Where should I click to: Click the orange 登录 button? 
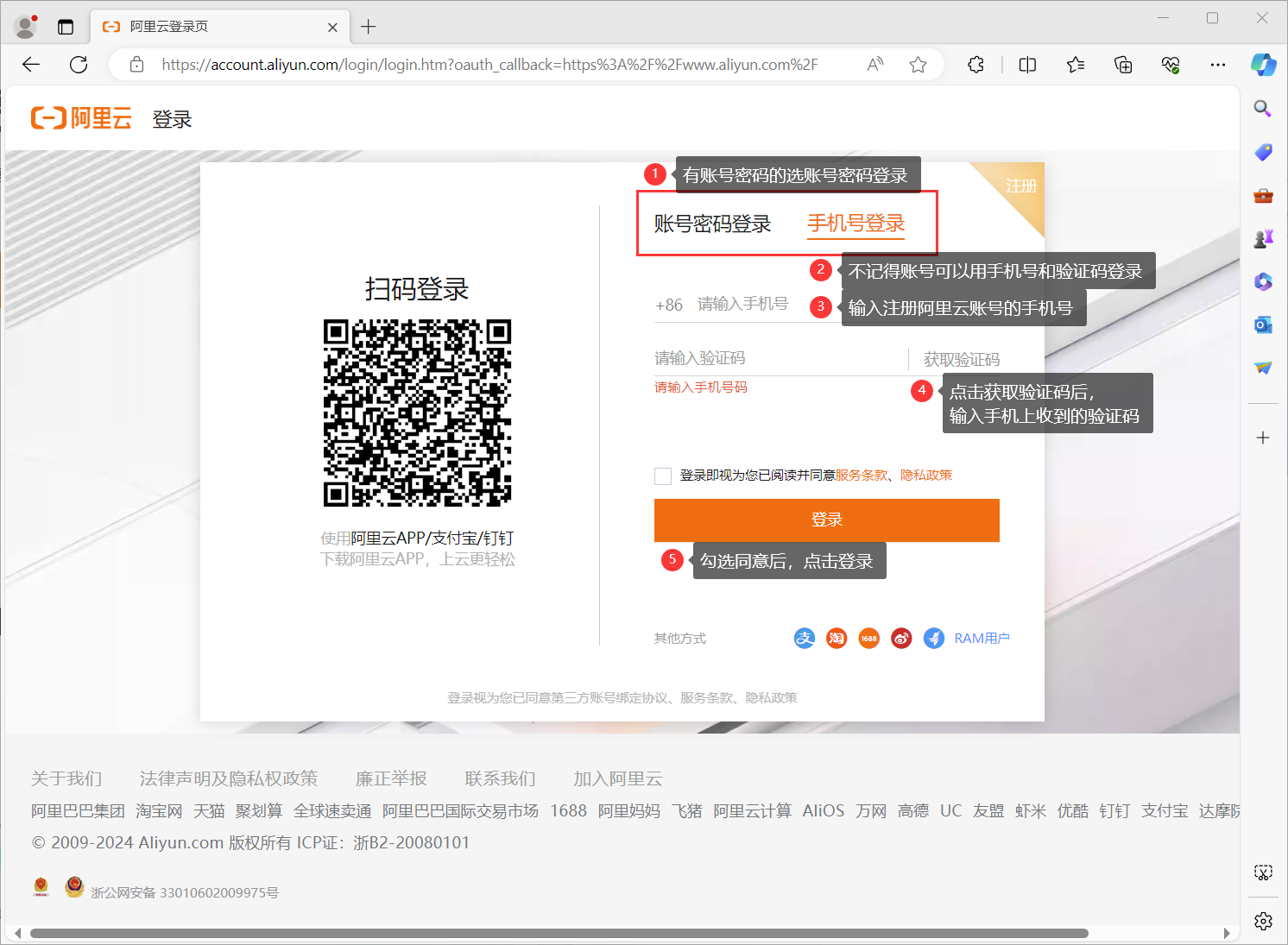pos(826,520)
